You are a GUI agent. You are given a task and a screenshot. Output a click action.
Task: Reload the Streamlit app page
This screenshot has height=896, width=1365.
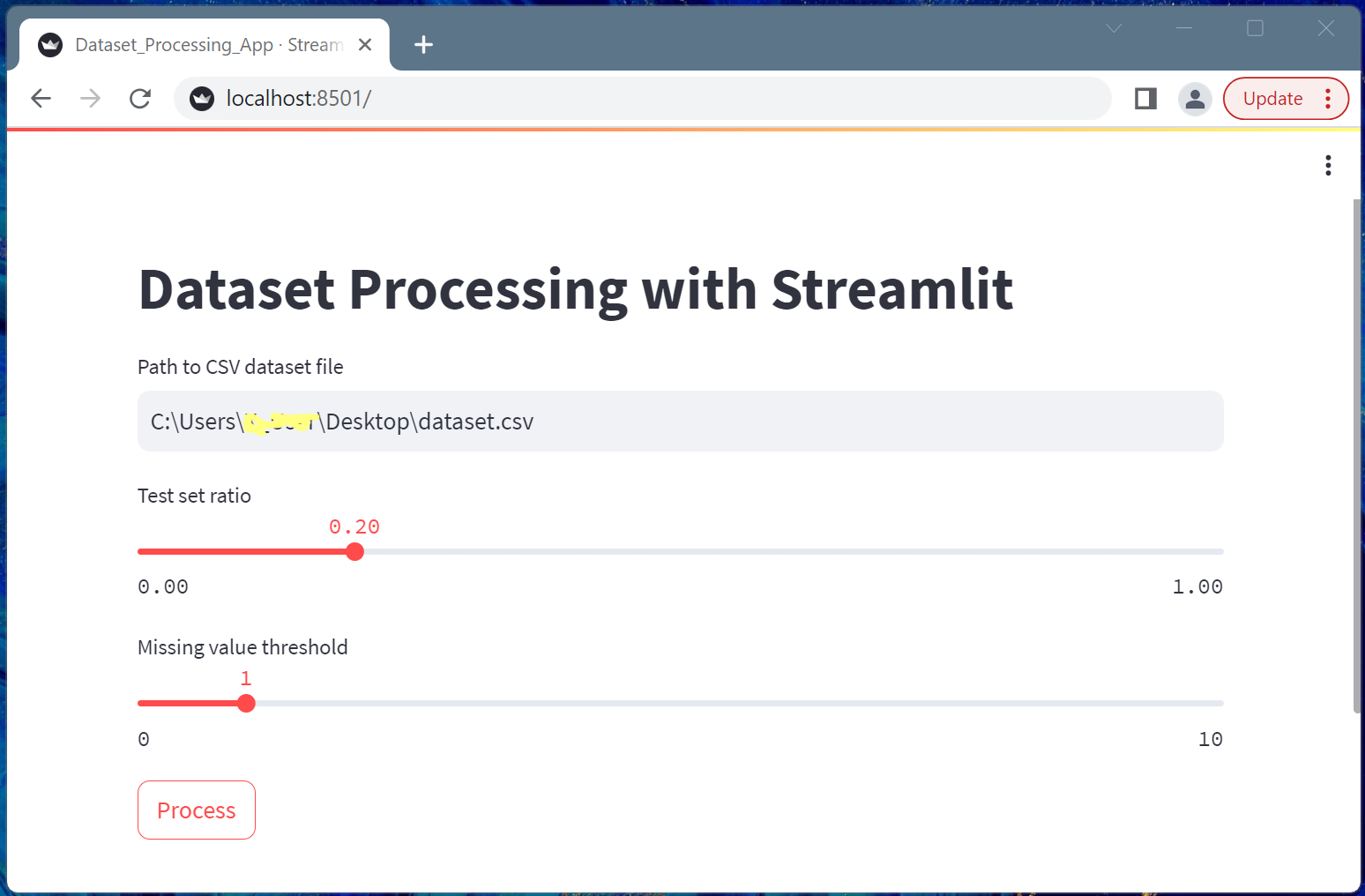point(140,98)
